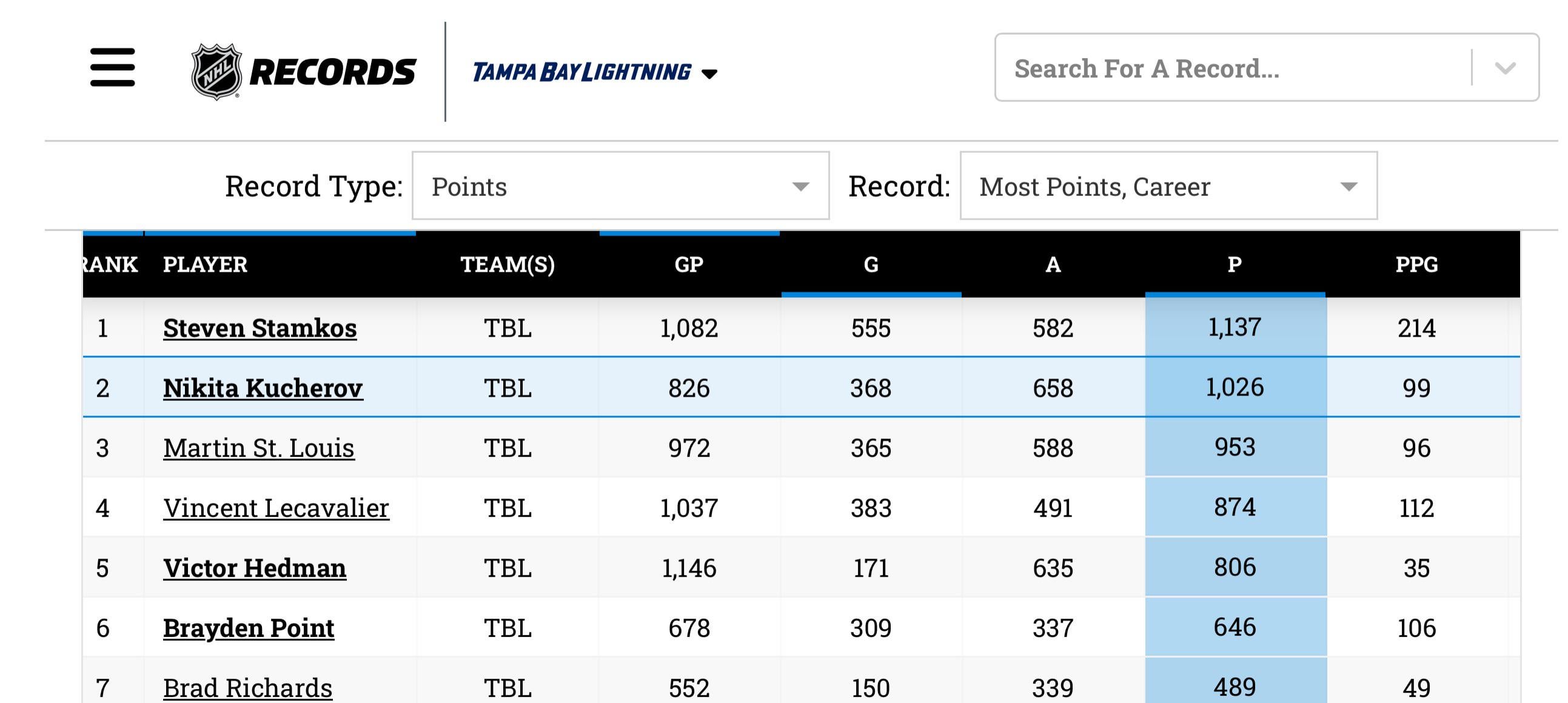
Task: Sort by the PPG column header
Action: 1416,265
